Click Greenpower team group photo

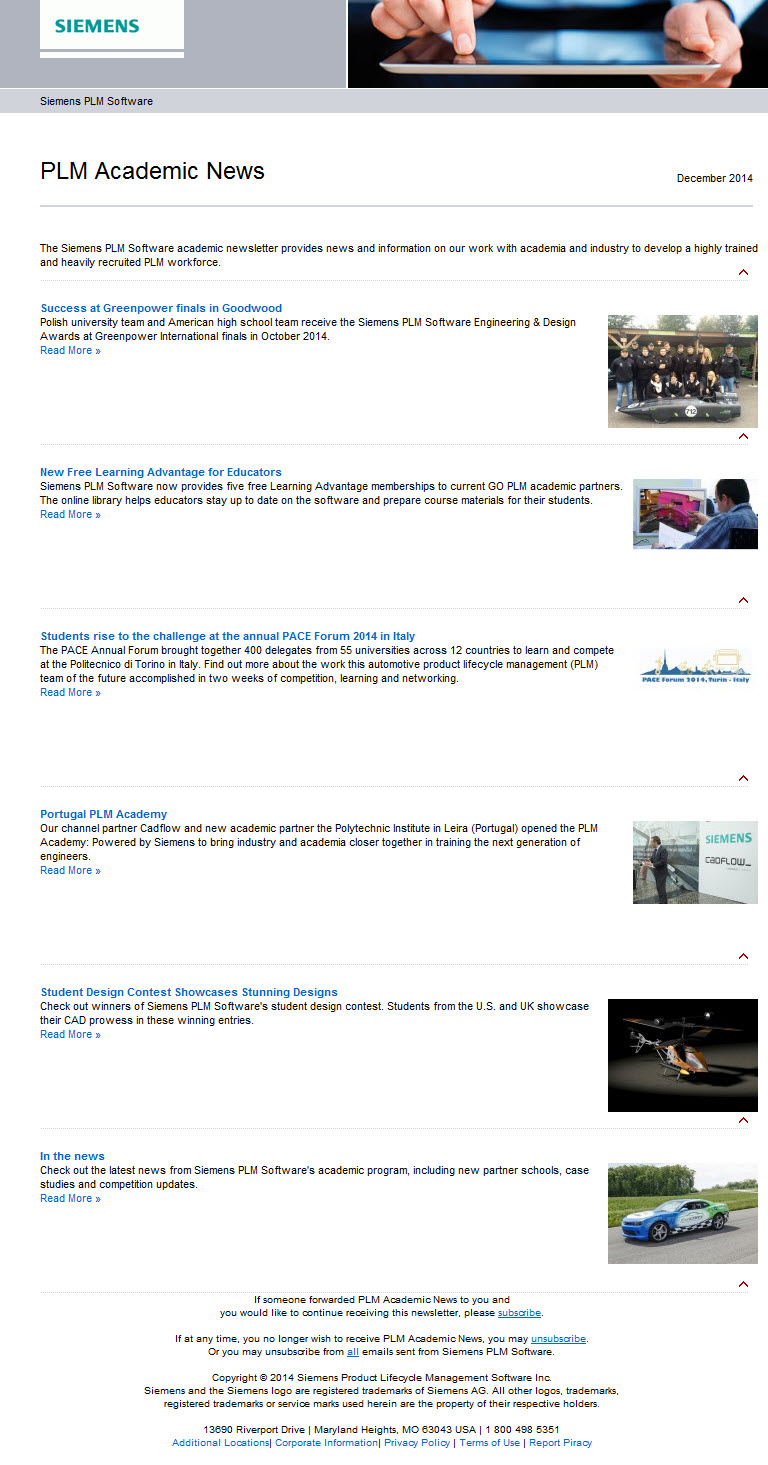[683, 371]
